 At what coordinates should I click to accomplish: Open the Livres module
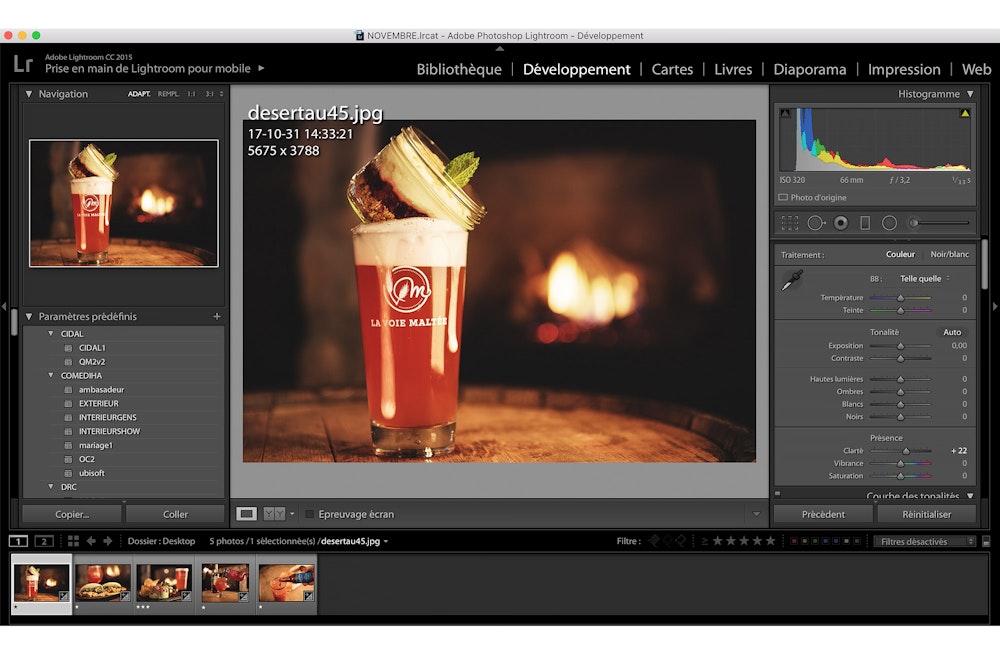coord(733,69)
